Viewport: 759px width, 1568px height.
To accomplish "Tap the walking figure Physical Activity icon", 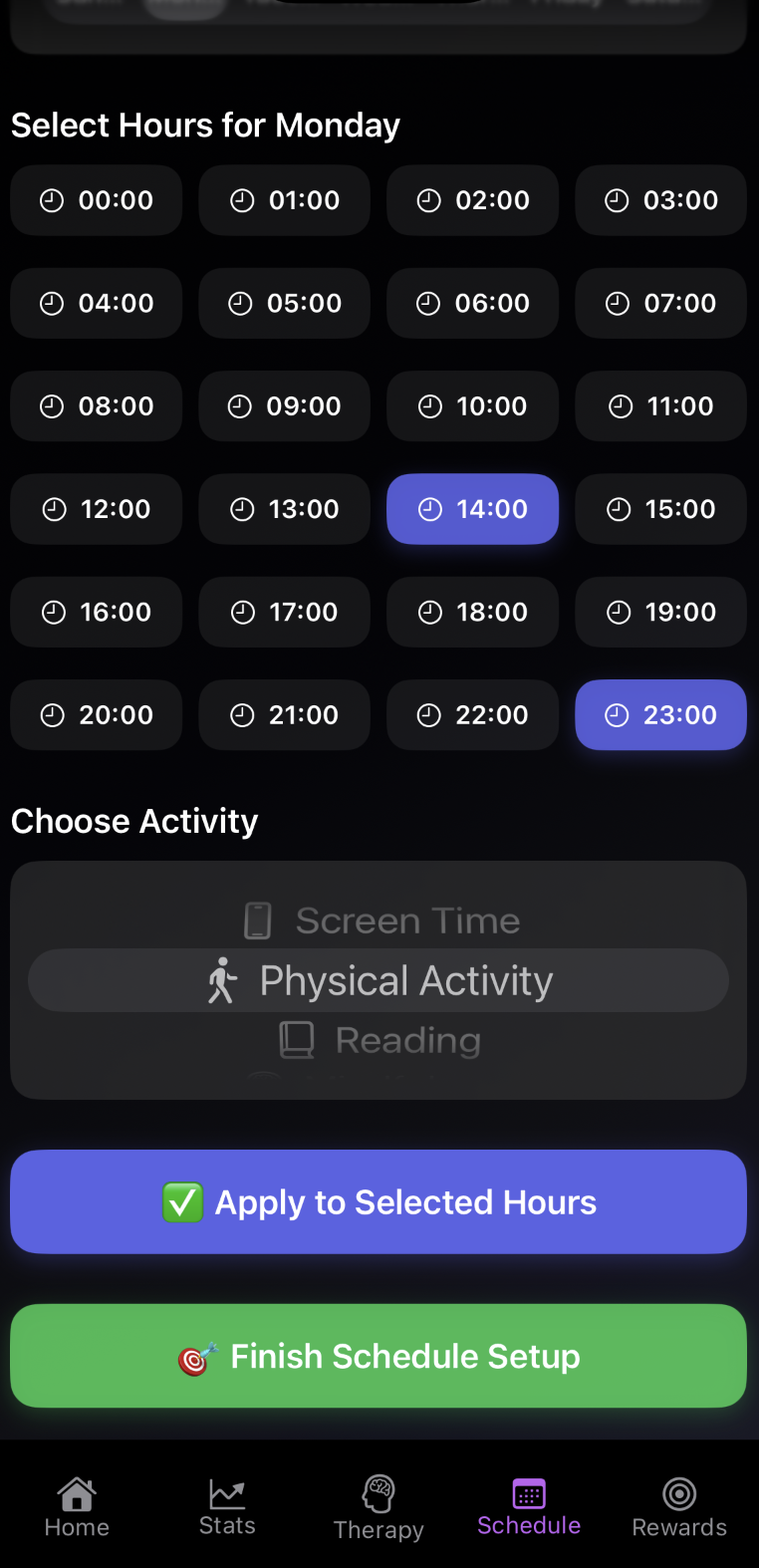I will point(222,980).
